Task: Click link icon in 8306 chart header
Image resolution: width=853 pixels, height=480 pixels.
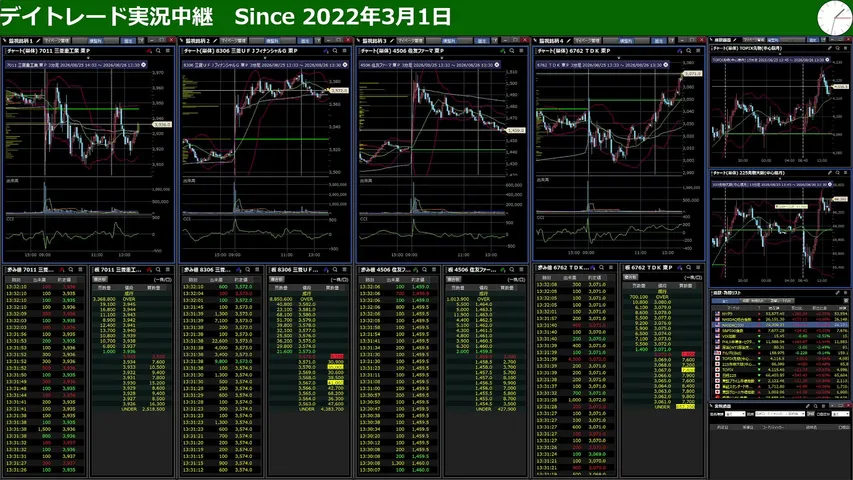Action: click(x=325, y=51)
